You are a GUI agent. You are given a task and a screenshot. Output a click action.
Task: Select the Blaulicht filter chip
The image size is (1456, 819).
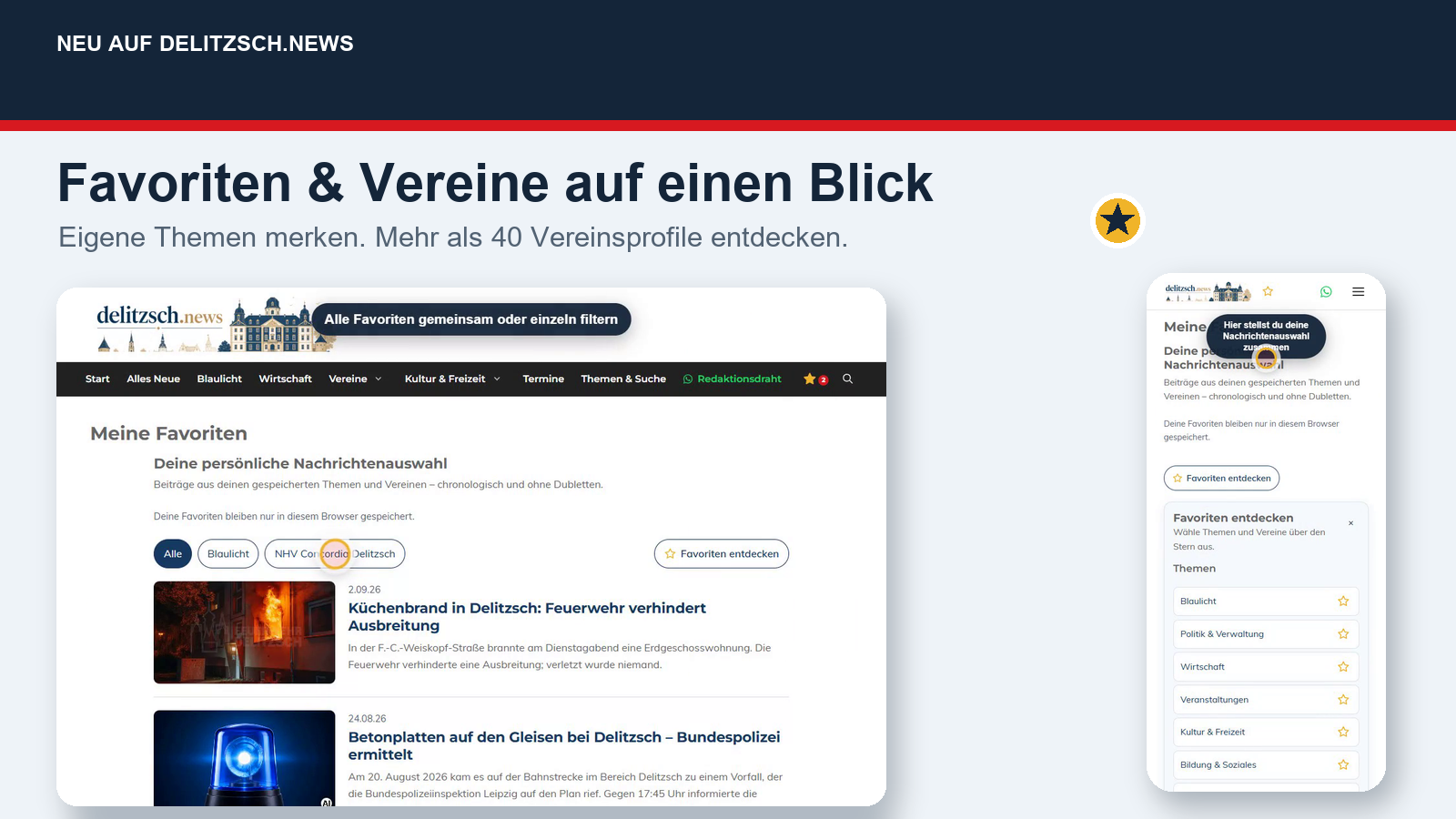228,553
